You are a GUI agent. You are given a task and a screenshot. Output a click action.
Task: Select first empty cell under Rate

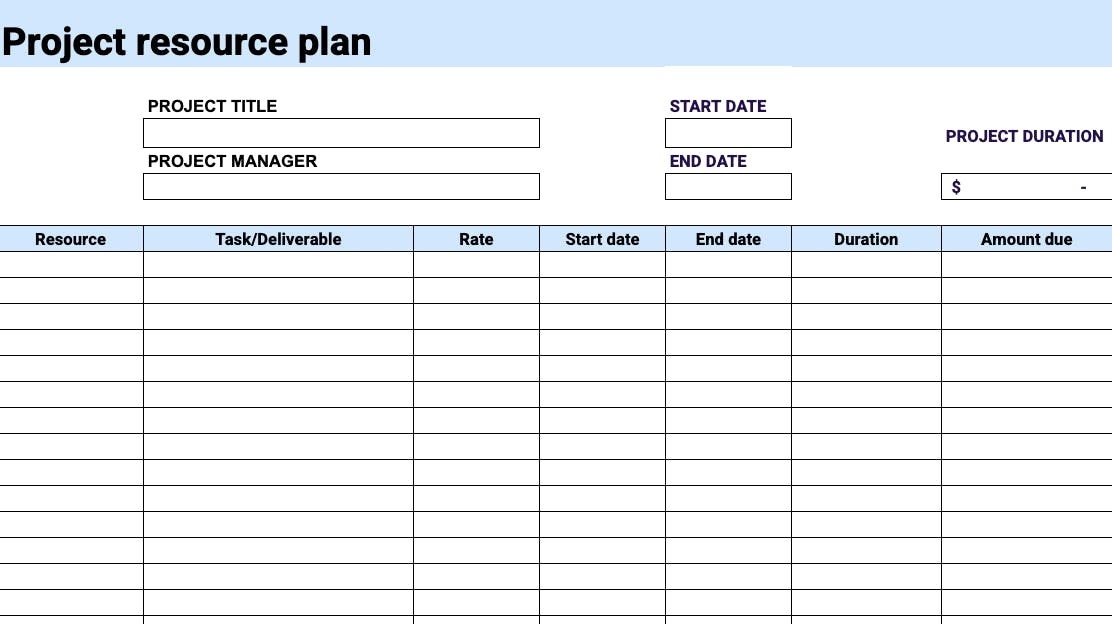(x=476, y=264)
